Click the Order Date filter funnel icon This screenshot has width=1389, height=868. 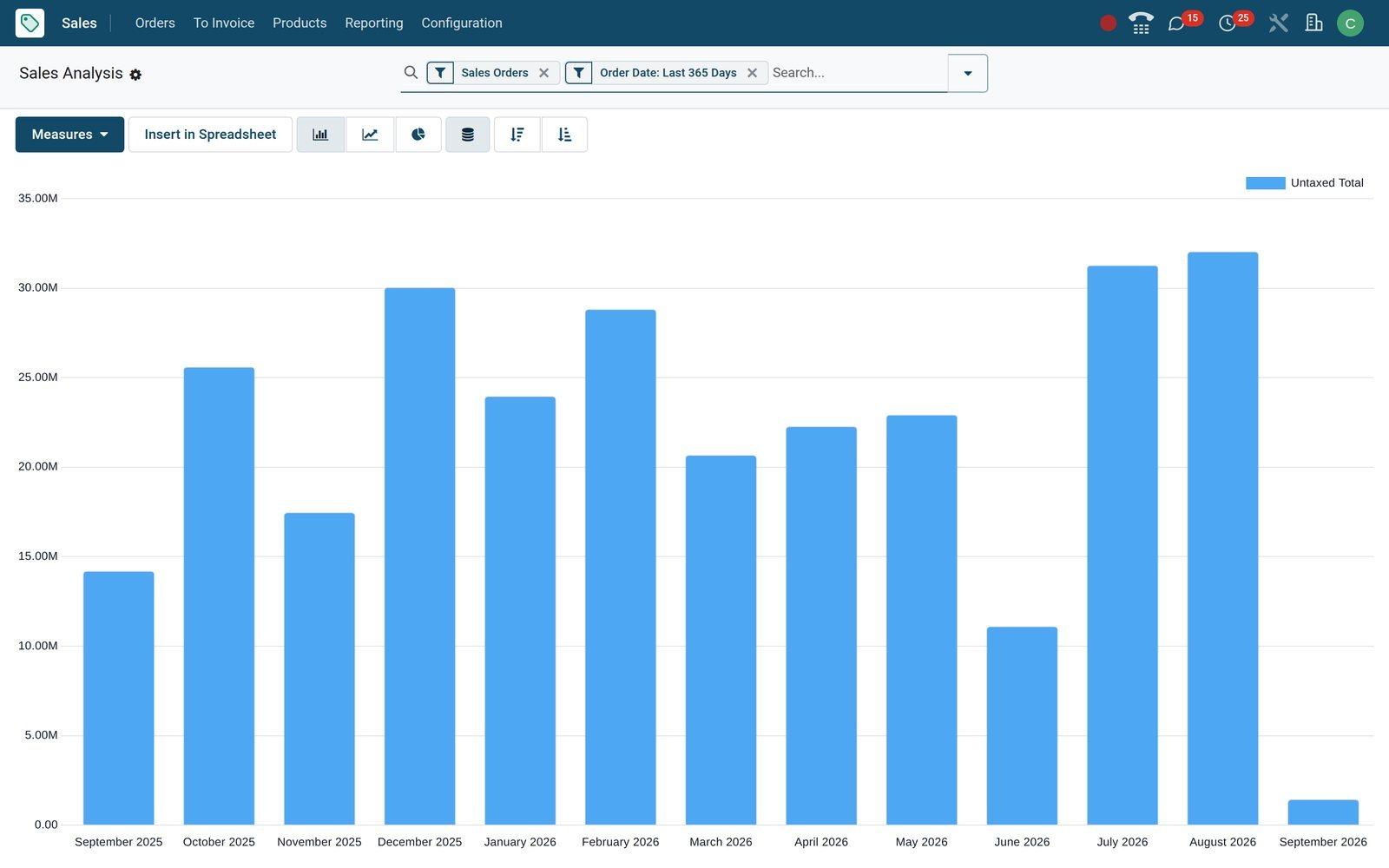pyautogui.click(x=579, y=73)
